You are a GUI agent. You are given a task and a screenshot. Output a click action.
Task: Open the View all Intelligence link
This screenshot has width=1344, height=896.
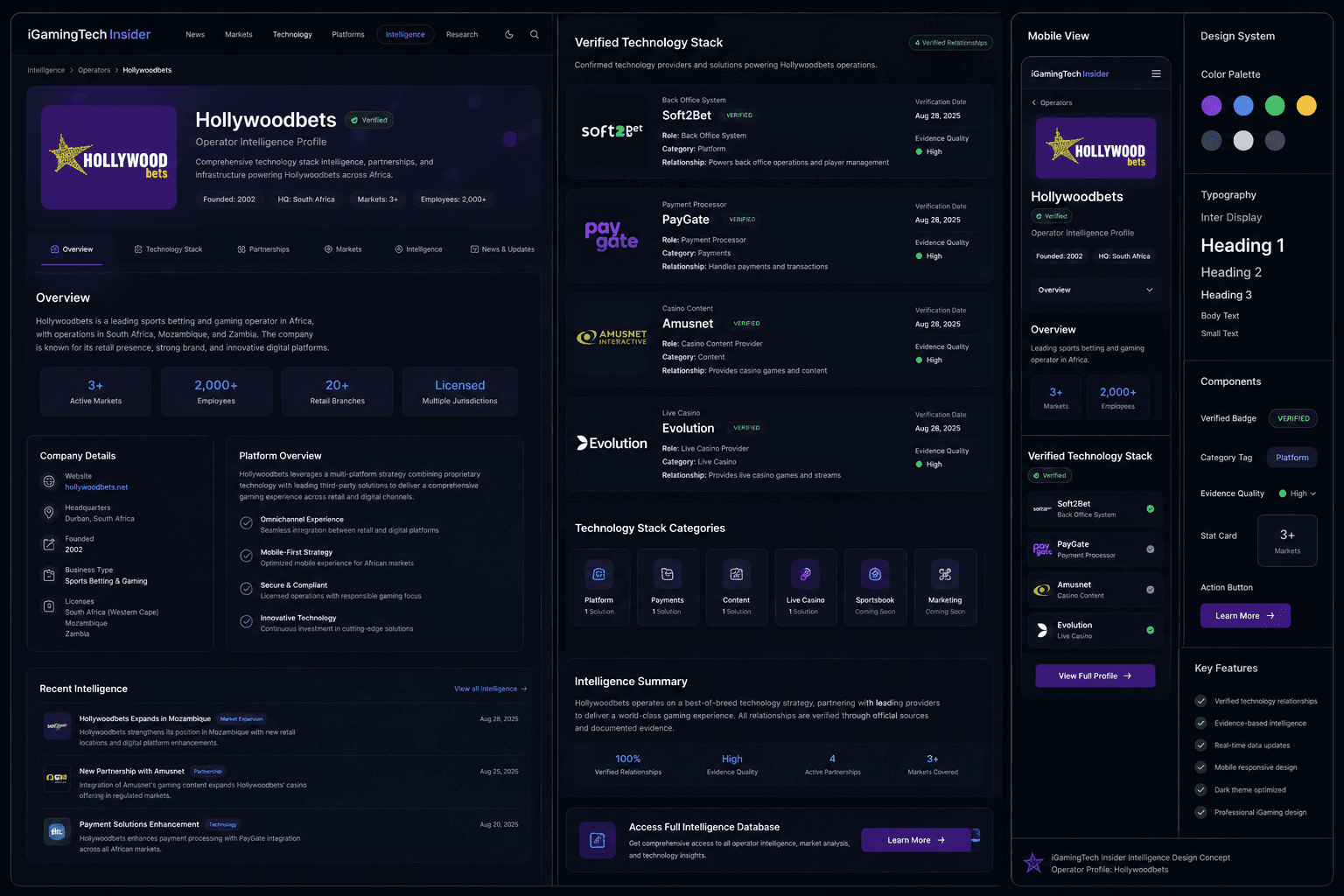coord(490,689)
